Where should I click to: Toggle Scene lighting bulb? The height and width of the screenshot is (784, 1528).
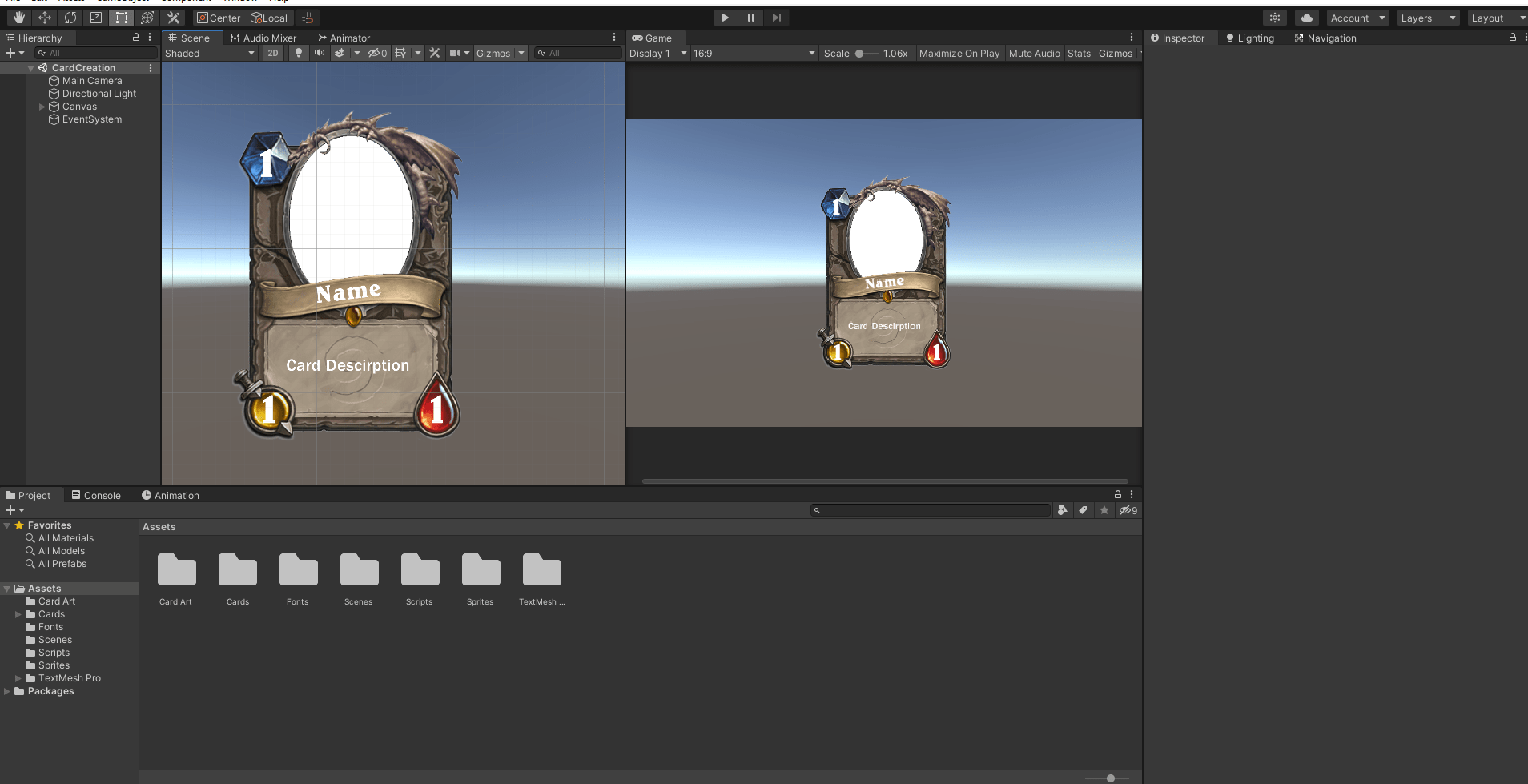[x=299, y=53]
